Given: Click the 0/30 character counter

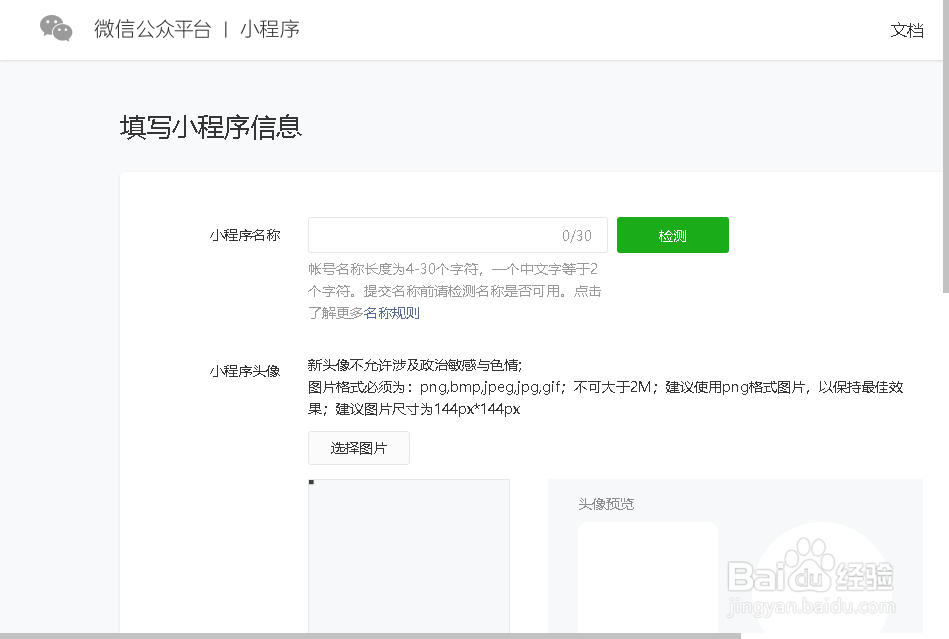Looking at the screenshot, I should point(577,235).
